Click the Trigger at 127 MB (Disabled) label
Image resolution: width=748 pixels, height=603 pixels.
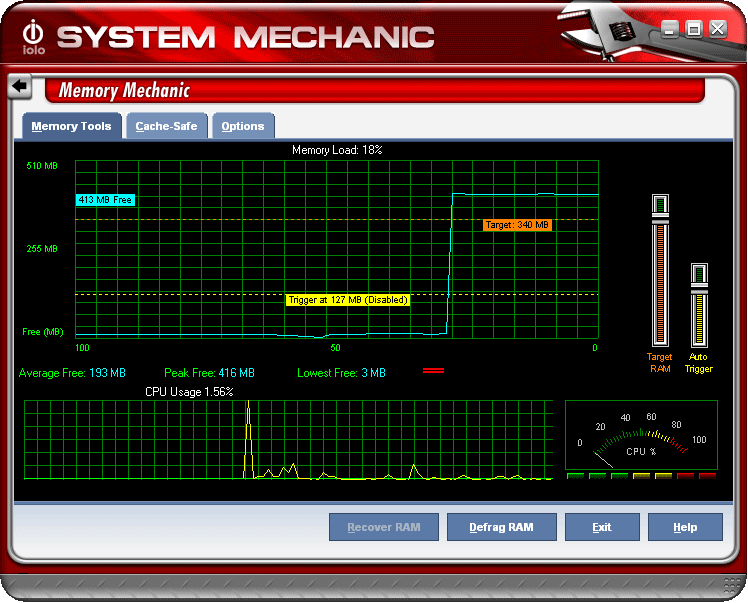(348, 300)
